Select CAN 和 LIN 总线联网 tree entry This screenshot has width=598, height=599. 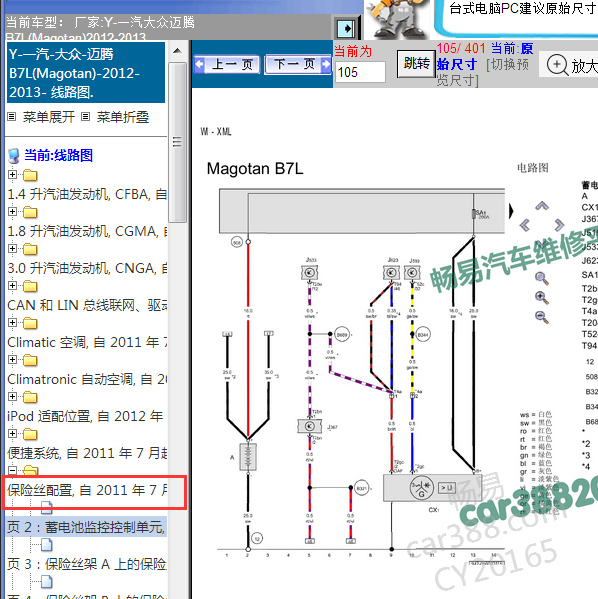(x=87, y=305)
